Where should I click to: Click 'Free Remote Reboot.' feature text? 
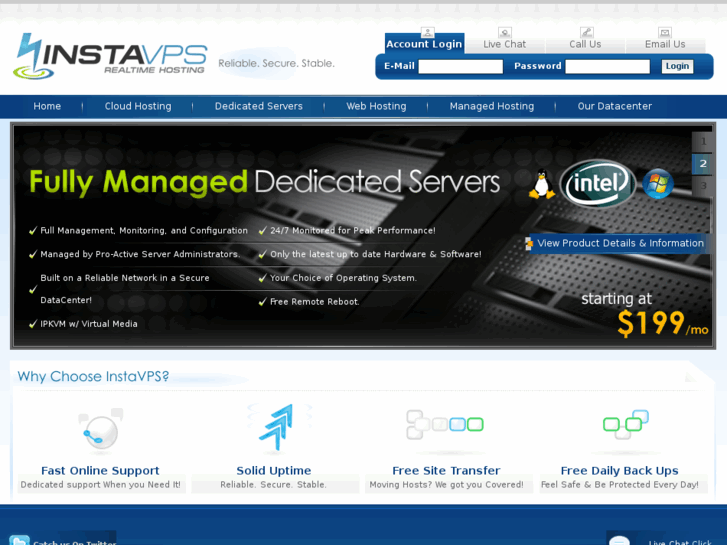314,301
